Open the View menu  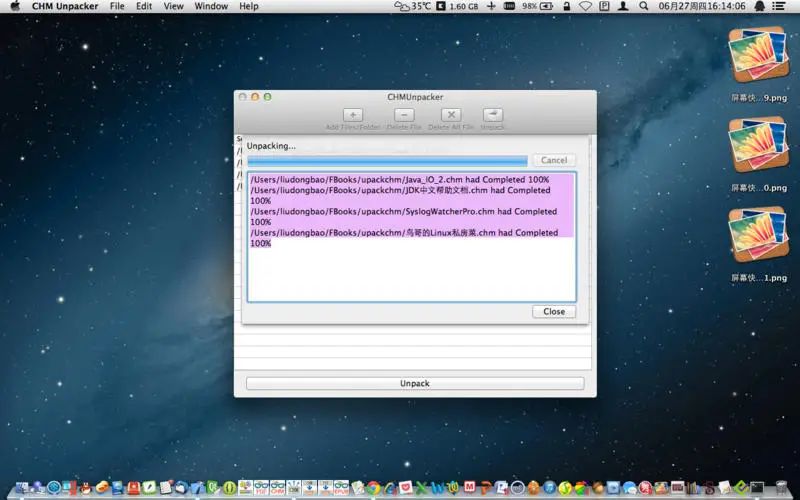pyautogui.click(x=173, y=6)
